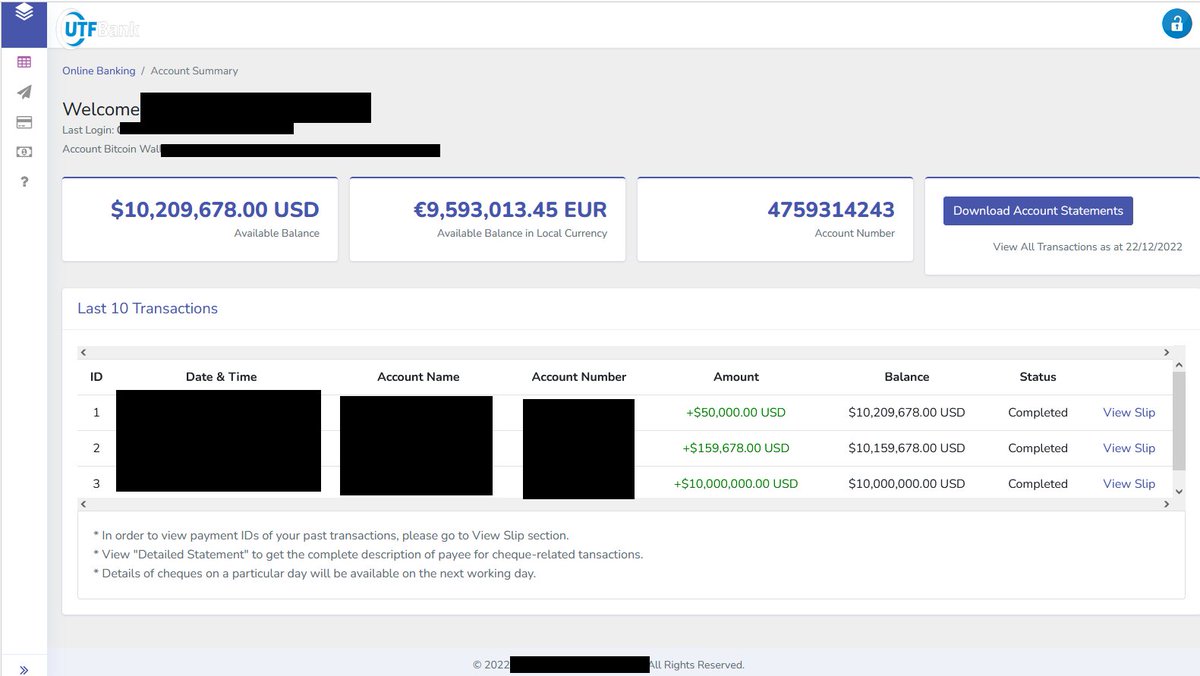The image size is (1200, 676).
Task: Click the ID column header
Action: (96, 377)
